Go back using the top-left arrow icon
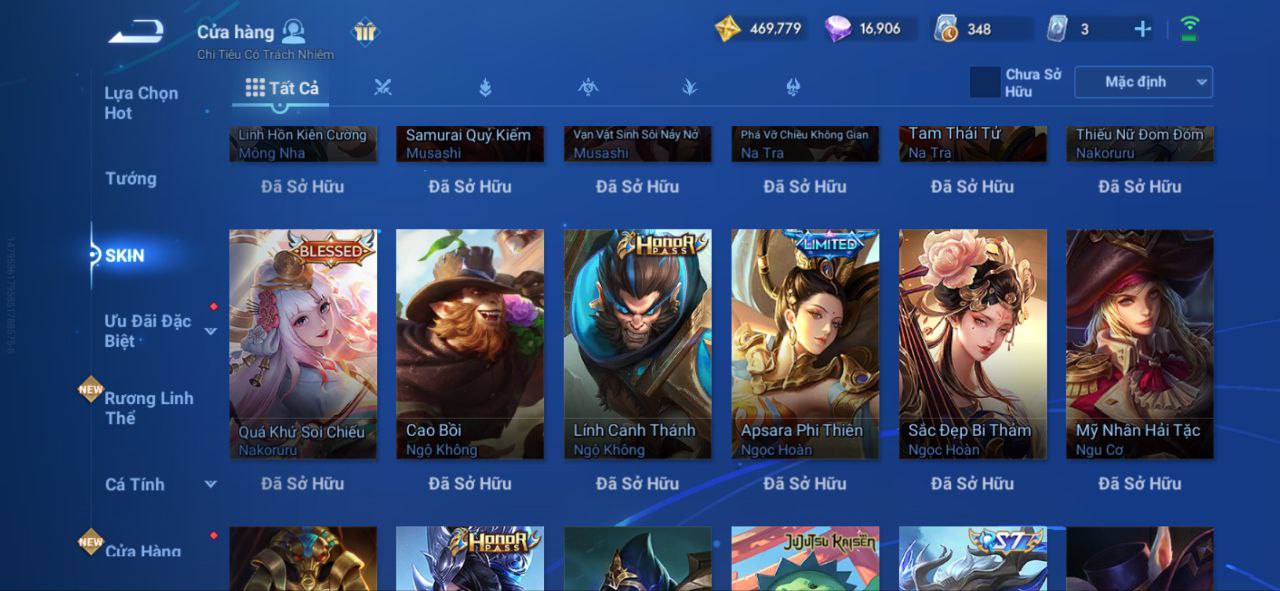Image resolution: width=1280 pixels, height=591 pixels. pyautogui.click(x=136, y=32)
